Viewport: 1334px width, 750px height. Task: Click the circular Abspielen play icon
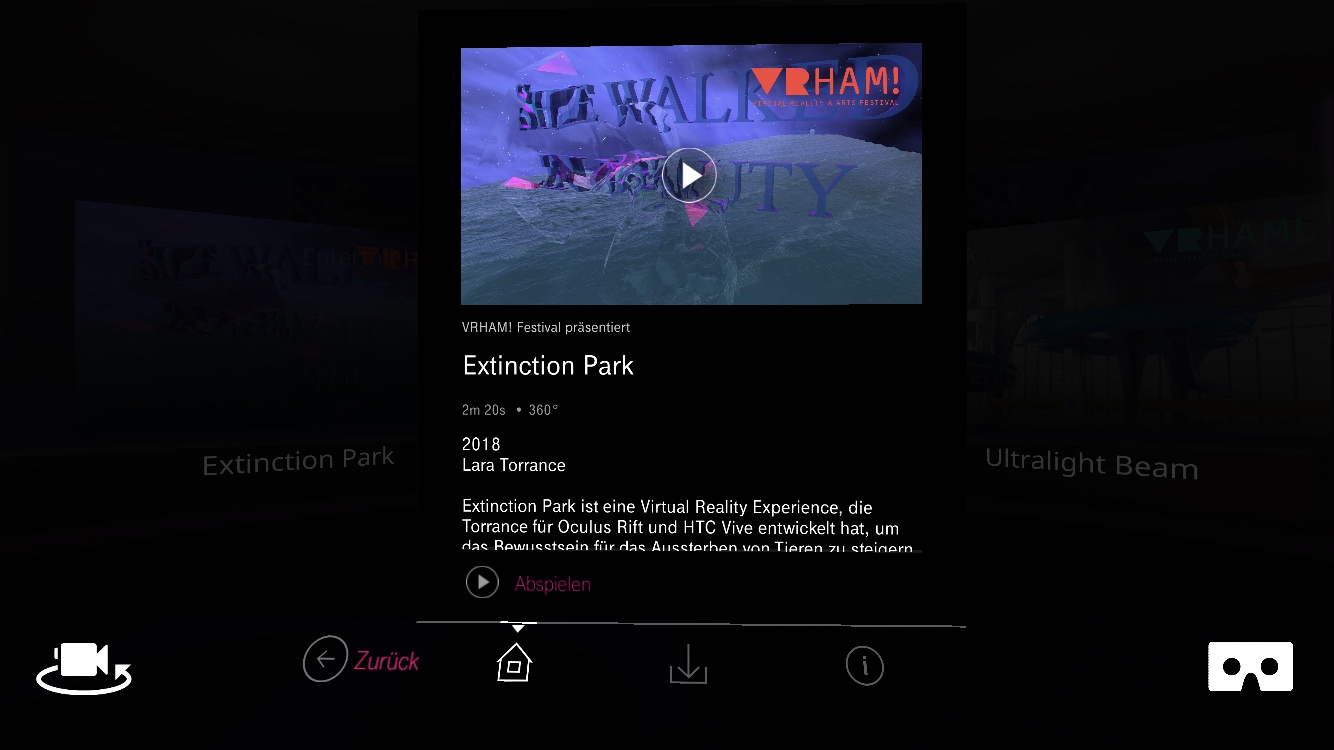click(482, 582)
